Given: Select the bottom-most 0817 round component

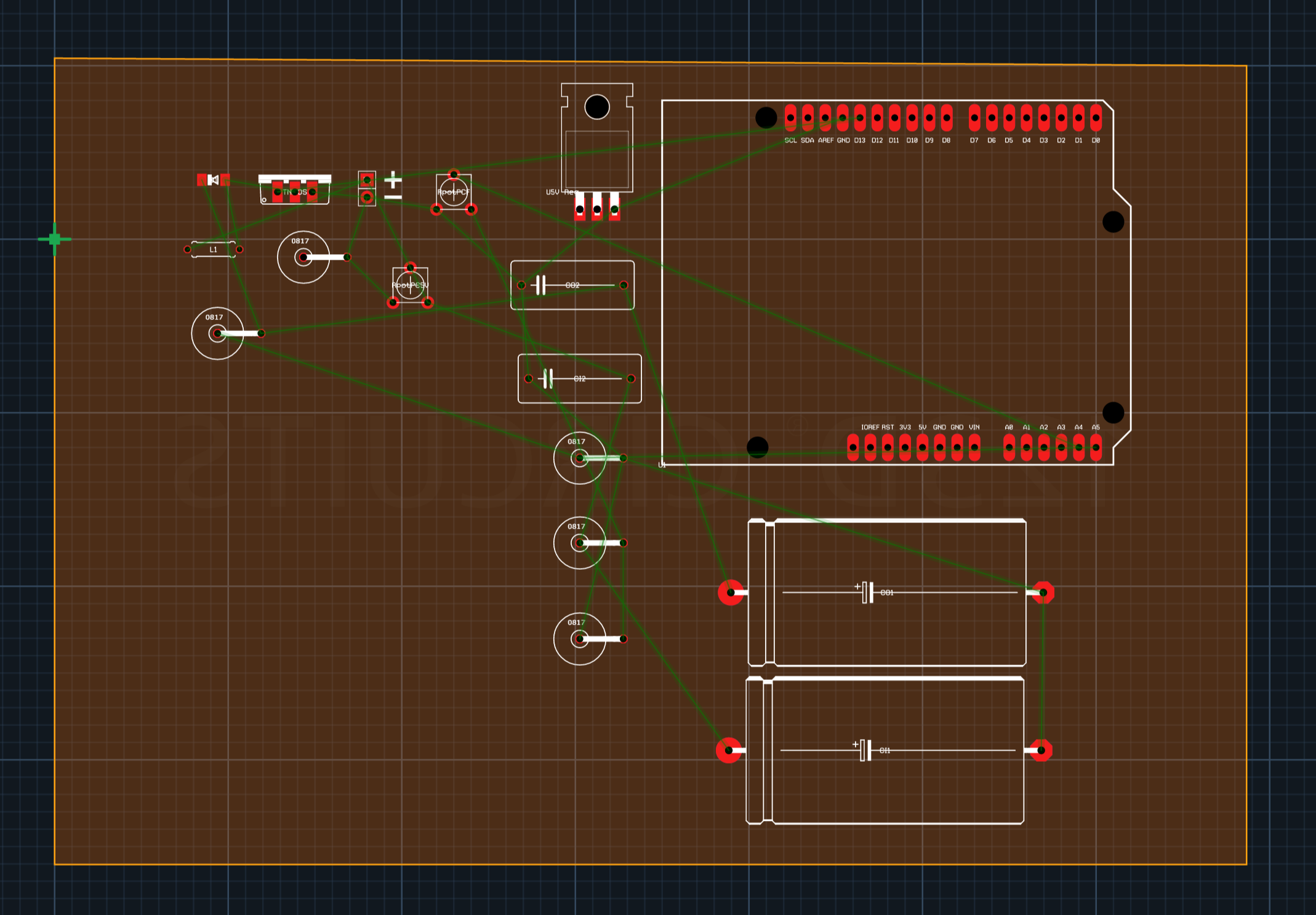Looking at the screenshot, I should coord(579,639).
